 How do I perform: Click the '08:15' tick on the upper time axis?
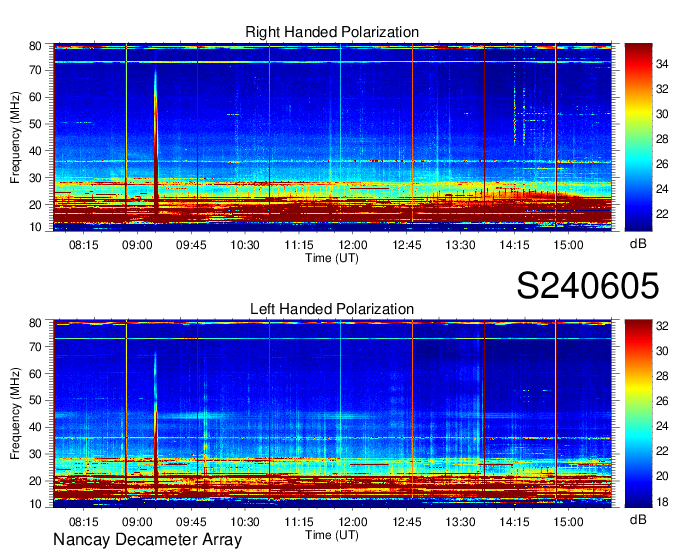click(84, 245)
